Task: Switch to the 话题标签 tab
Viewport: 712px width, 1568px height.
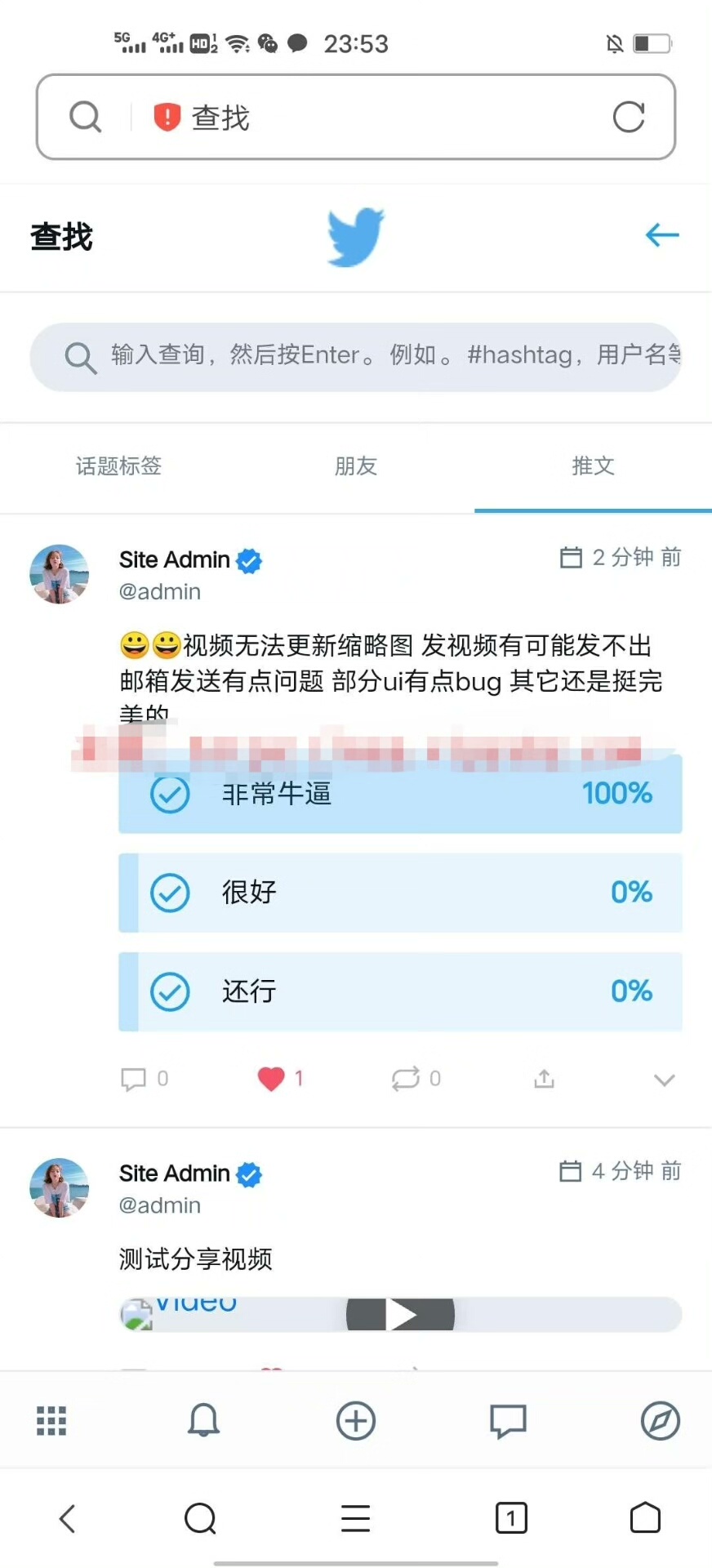Action: click(x=118, y=465)
